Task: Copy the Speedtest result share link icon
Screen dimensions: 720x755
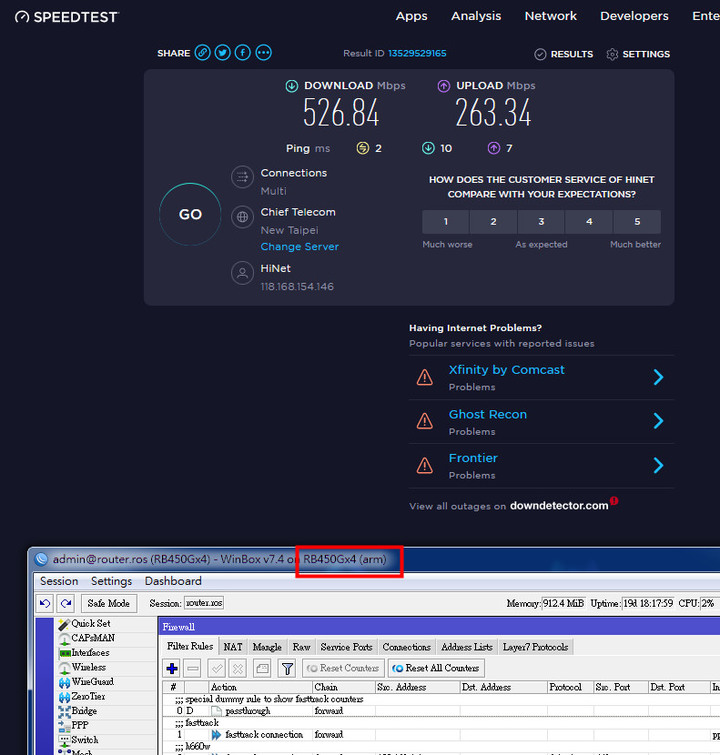Action: [202, 52]
